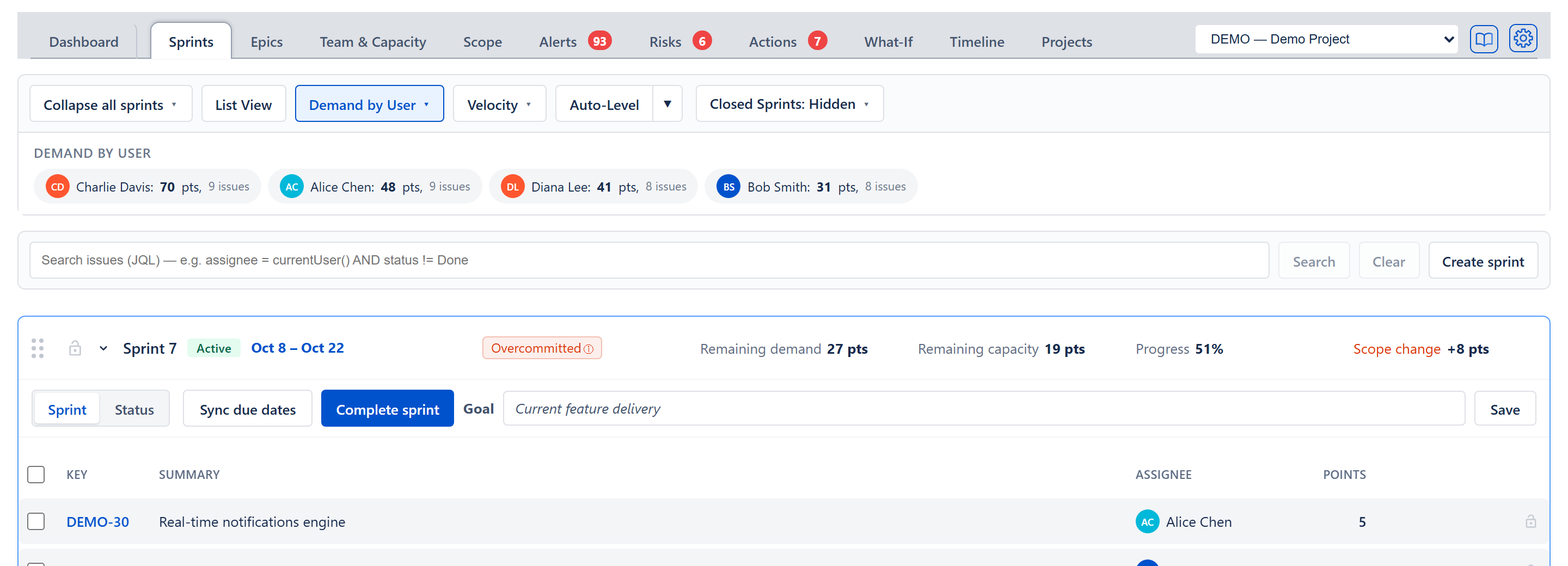Click Alice Chen AC avatar in demand list
Image resolution: width=1568 pixels, height=566 pixels.
tap(292, 187)
